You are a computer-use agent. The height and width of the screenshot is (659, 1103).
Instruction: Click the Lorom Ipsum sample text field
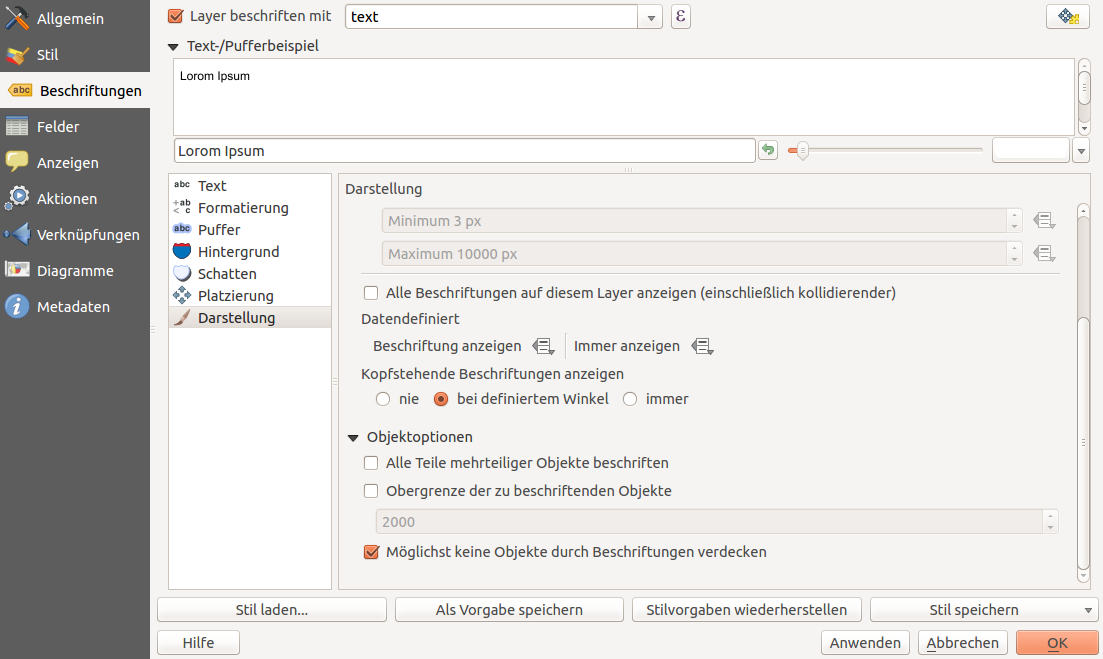click(x=464, y=151)
